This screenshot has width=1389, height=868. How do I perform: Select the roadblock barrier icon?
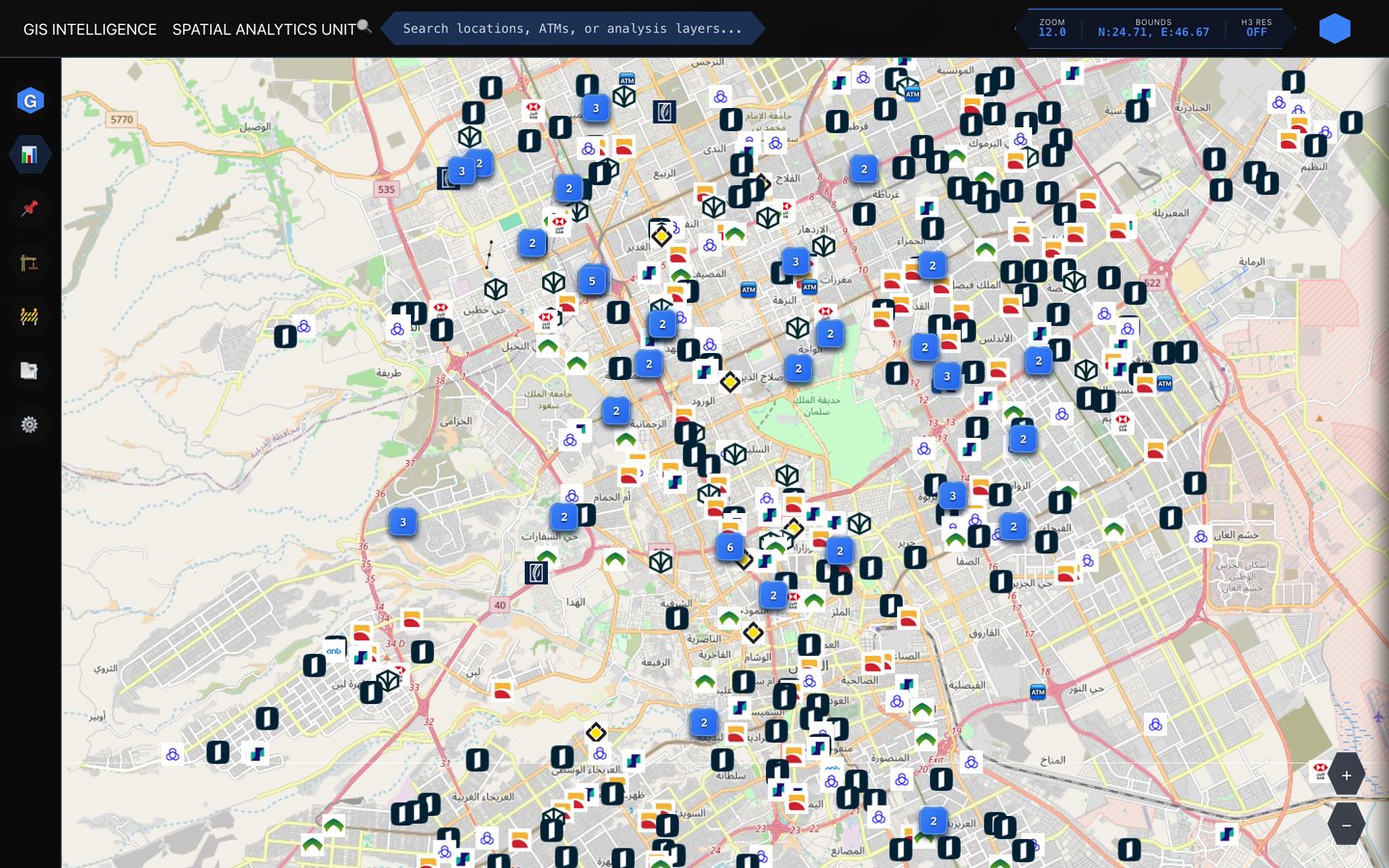click(30, 316)
